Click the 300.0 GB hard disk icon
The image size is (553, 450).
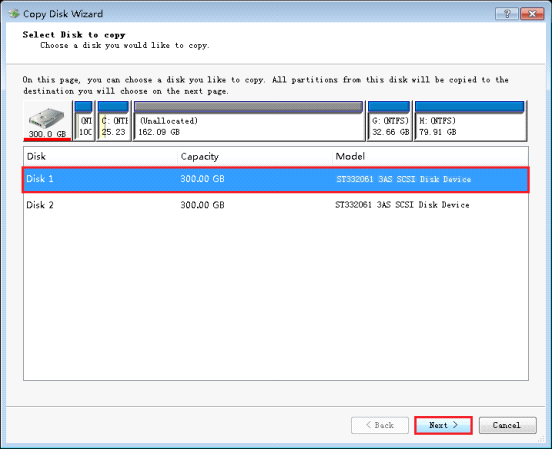(x=47, y=121)
